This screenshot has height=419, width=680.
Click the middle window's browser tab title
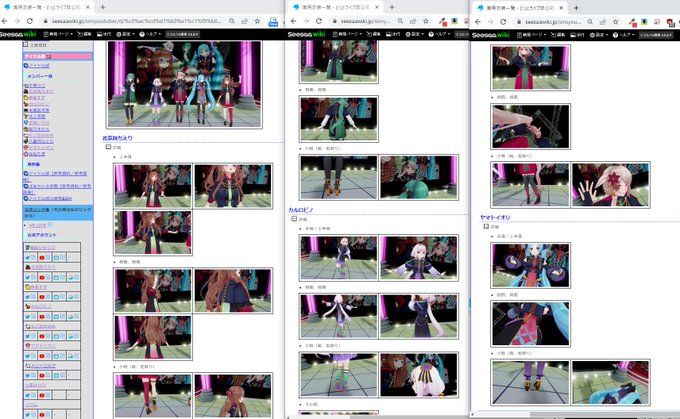[x=336, y=7]
